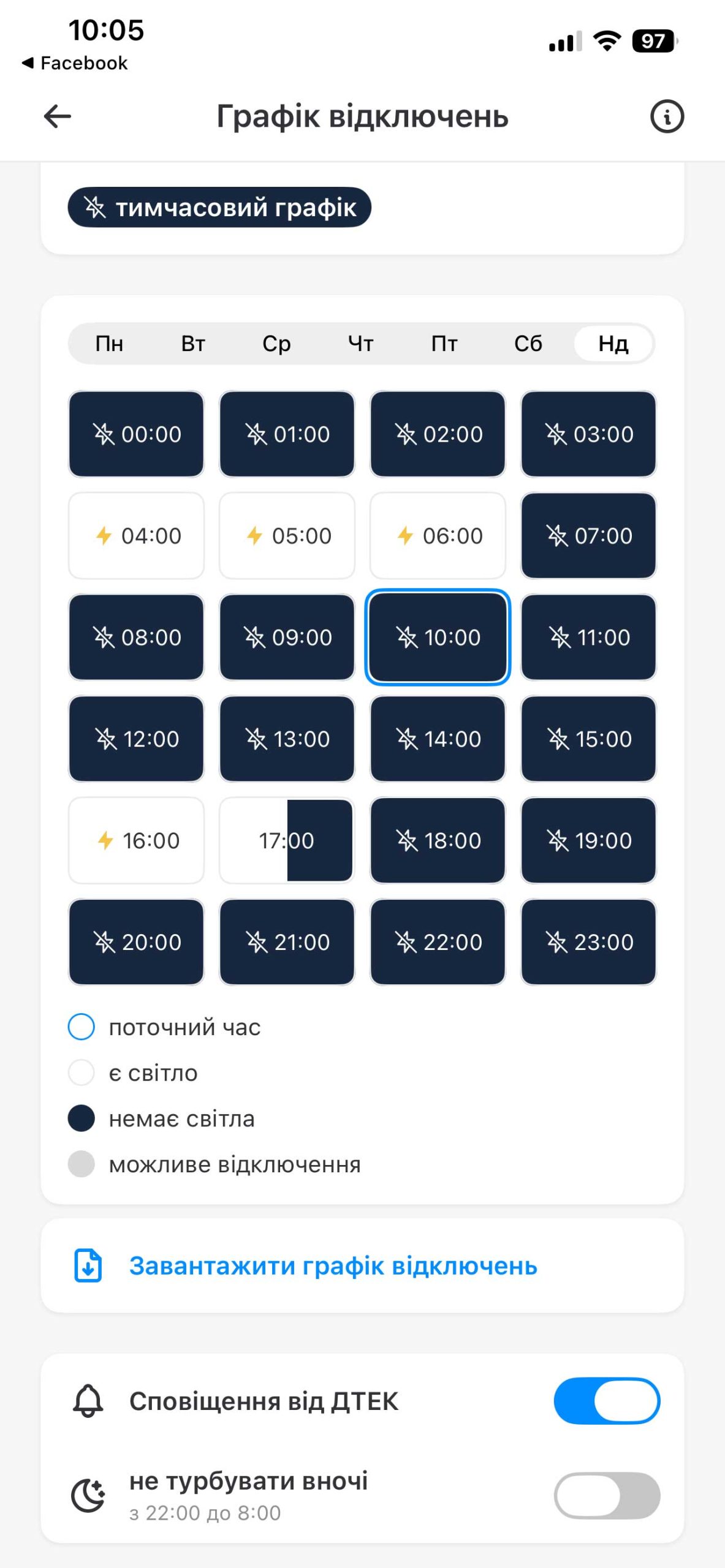Return to Facebook via status bar link

75,63
